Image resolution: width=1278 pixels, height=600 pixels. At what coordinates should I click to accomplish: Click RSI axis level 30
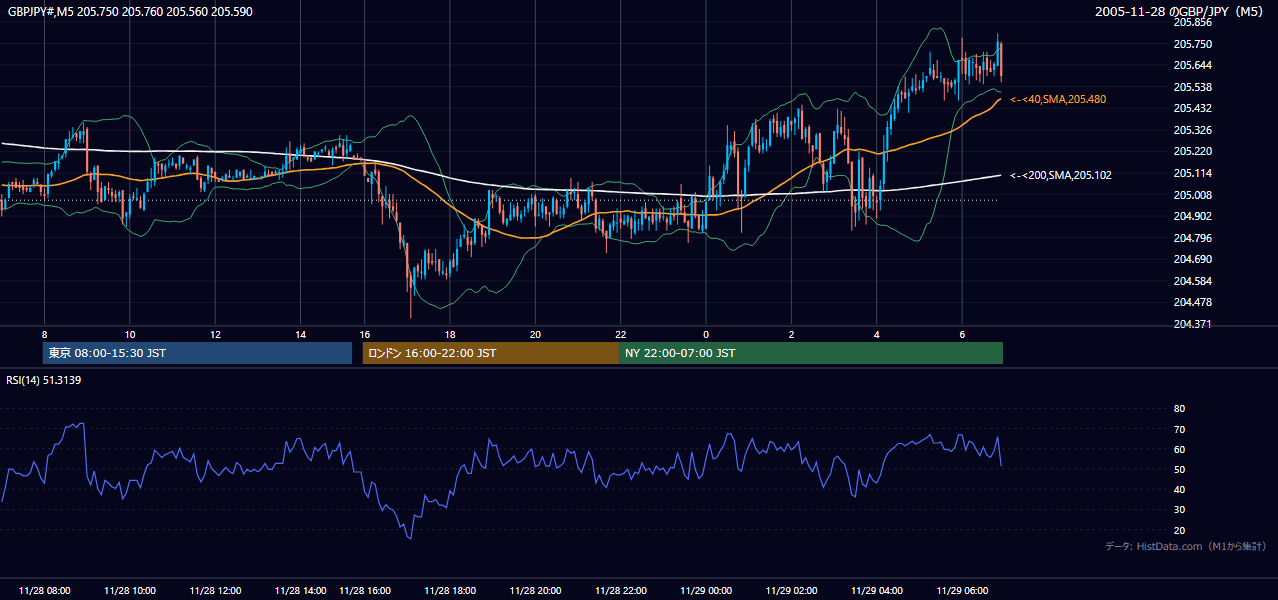point(1179,510)
